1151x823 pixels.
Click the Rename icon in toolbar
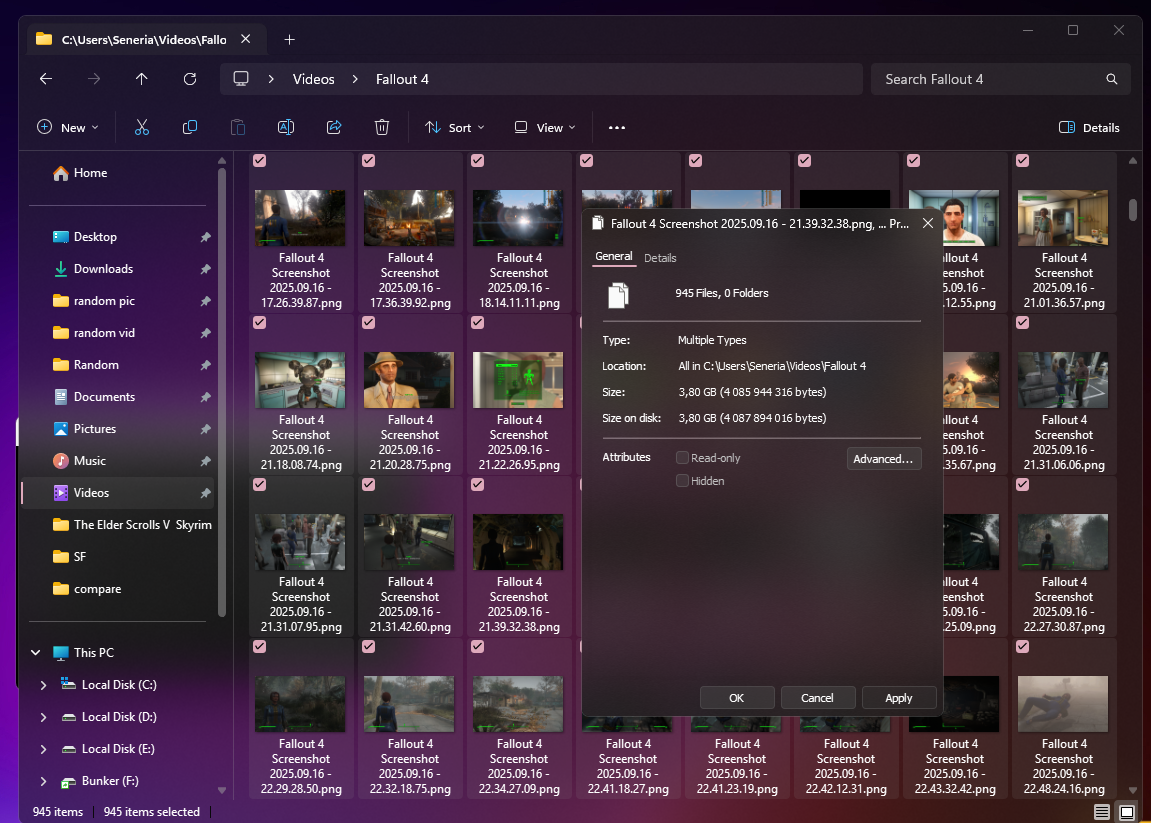click(286, 128)
